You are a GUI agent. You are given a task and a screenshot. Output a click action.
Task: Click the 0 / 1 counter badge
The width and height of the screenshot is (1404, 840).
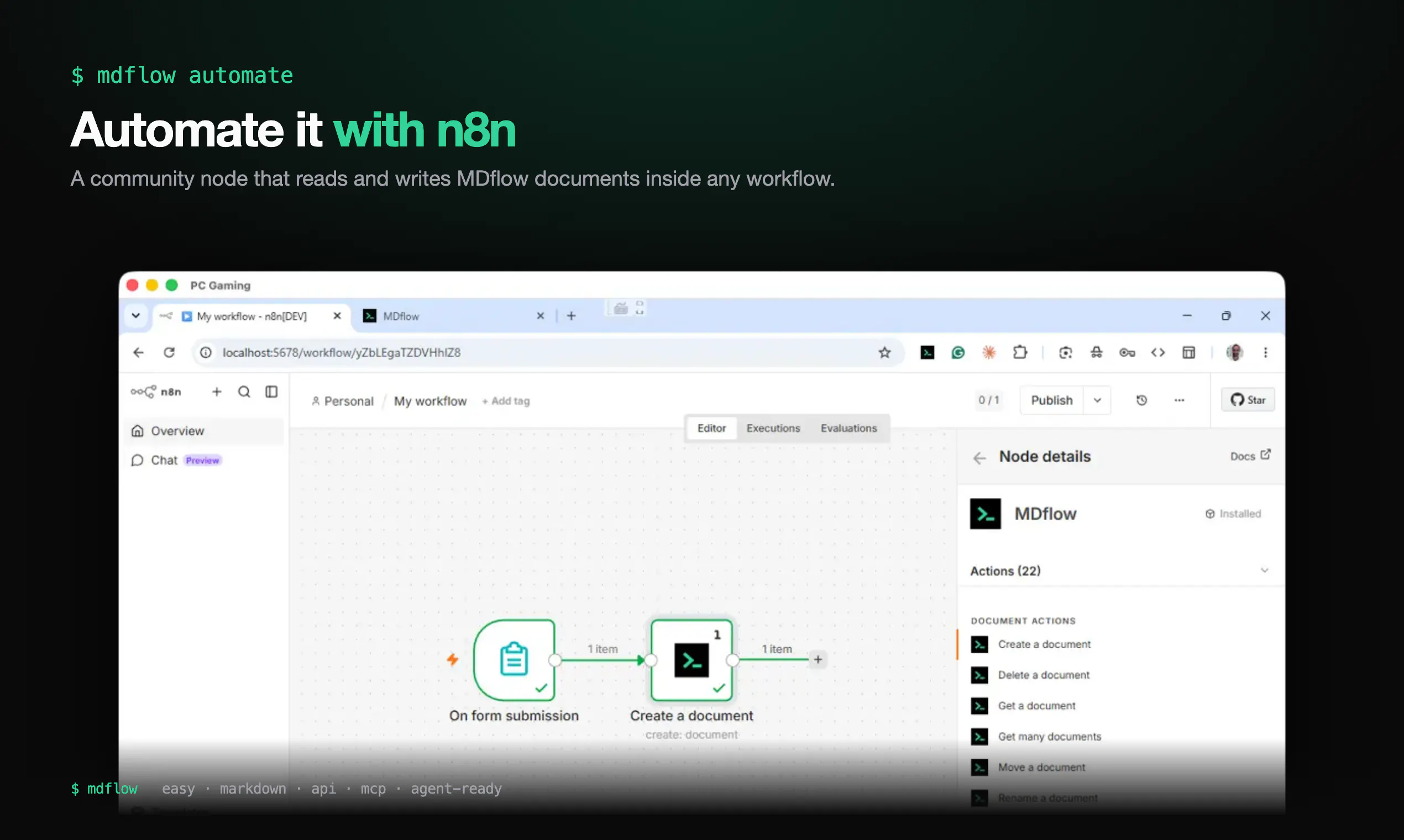(x=989, y=400)
